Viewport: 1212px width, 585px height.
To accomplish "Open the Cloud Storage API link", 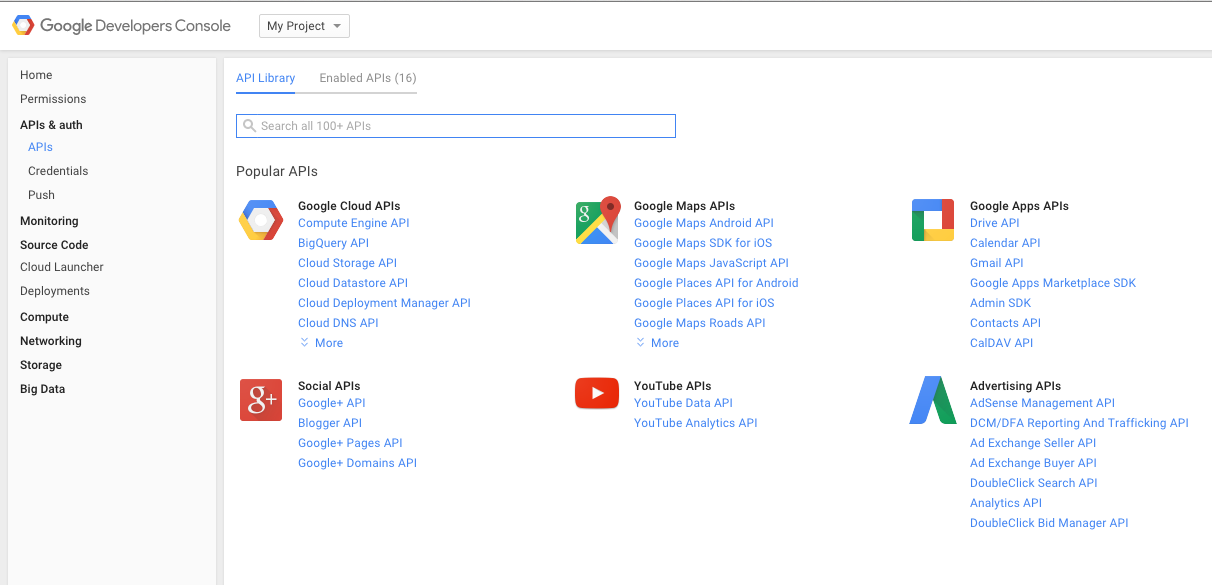I will click(347, 263).
